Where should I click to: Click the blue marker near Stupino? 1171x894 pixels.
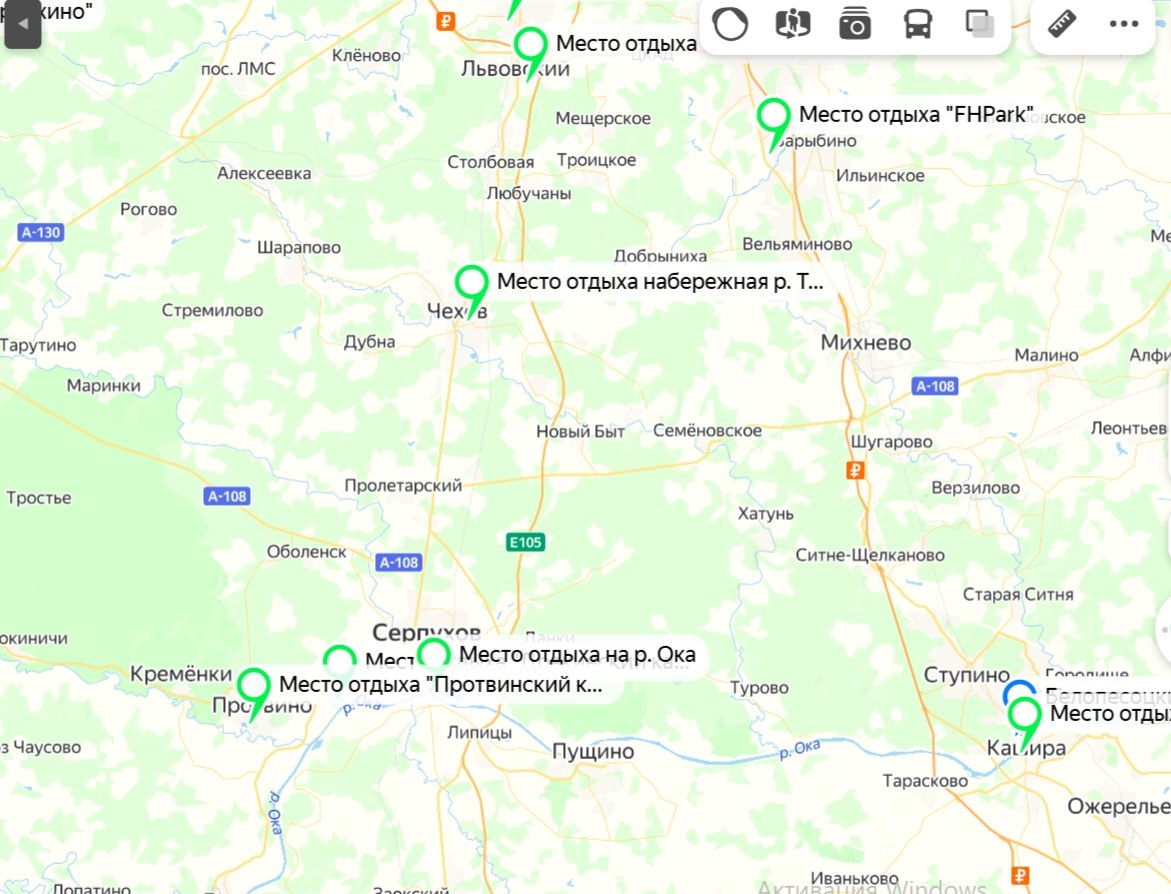pos(1019,689)
